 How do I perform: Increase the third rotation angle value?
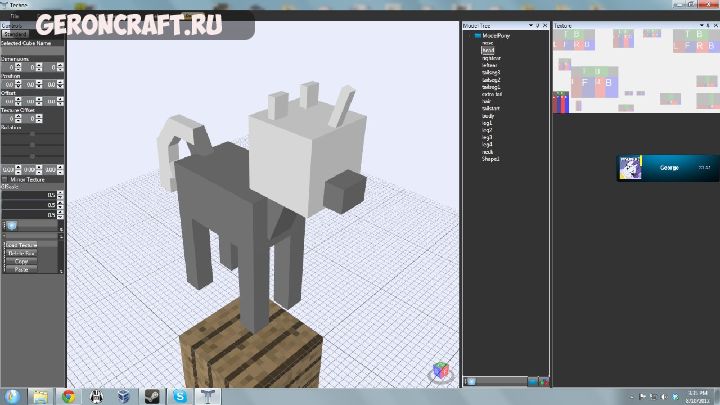pos(60,168)
